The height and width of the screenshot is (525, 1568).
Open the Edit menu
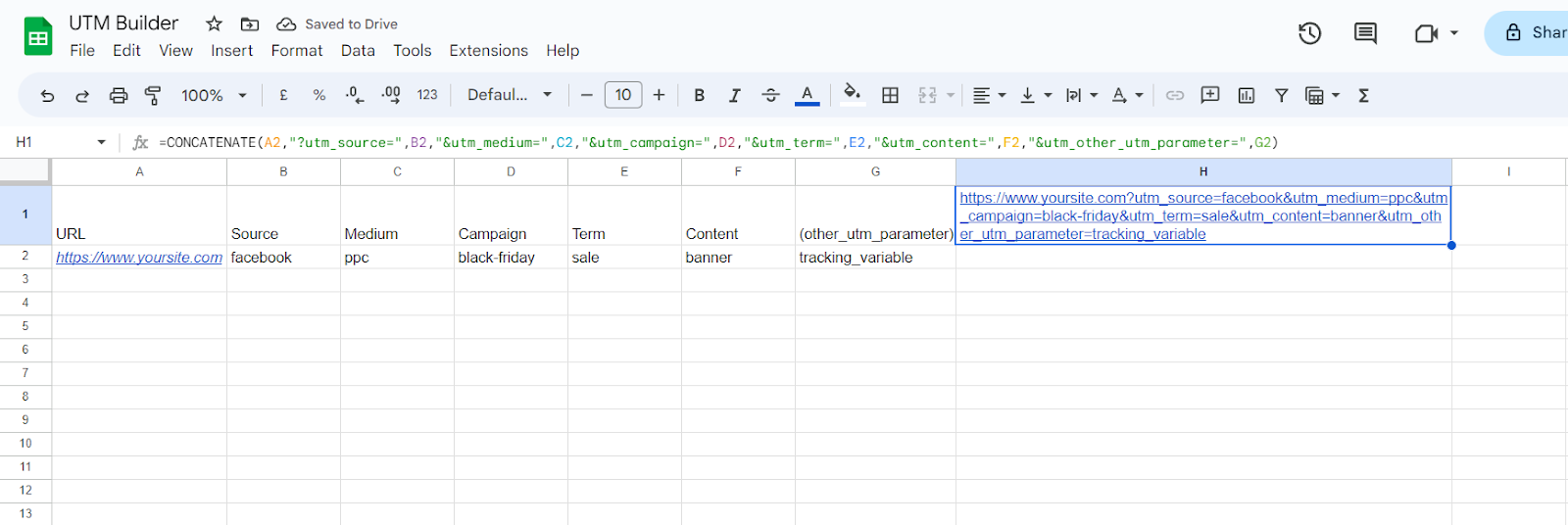pos(126,50)
